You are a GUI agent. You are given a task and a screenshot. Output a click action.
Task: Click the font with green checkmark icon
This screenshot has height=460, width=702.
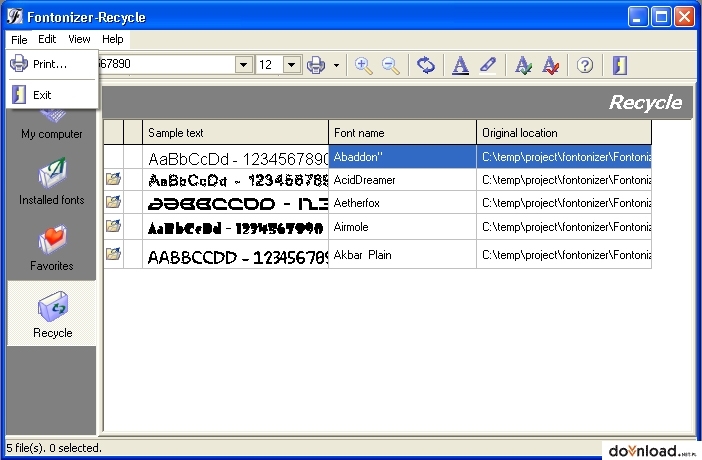(x=523, y=65)
